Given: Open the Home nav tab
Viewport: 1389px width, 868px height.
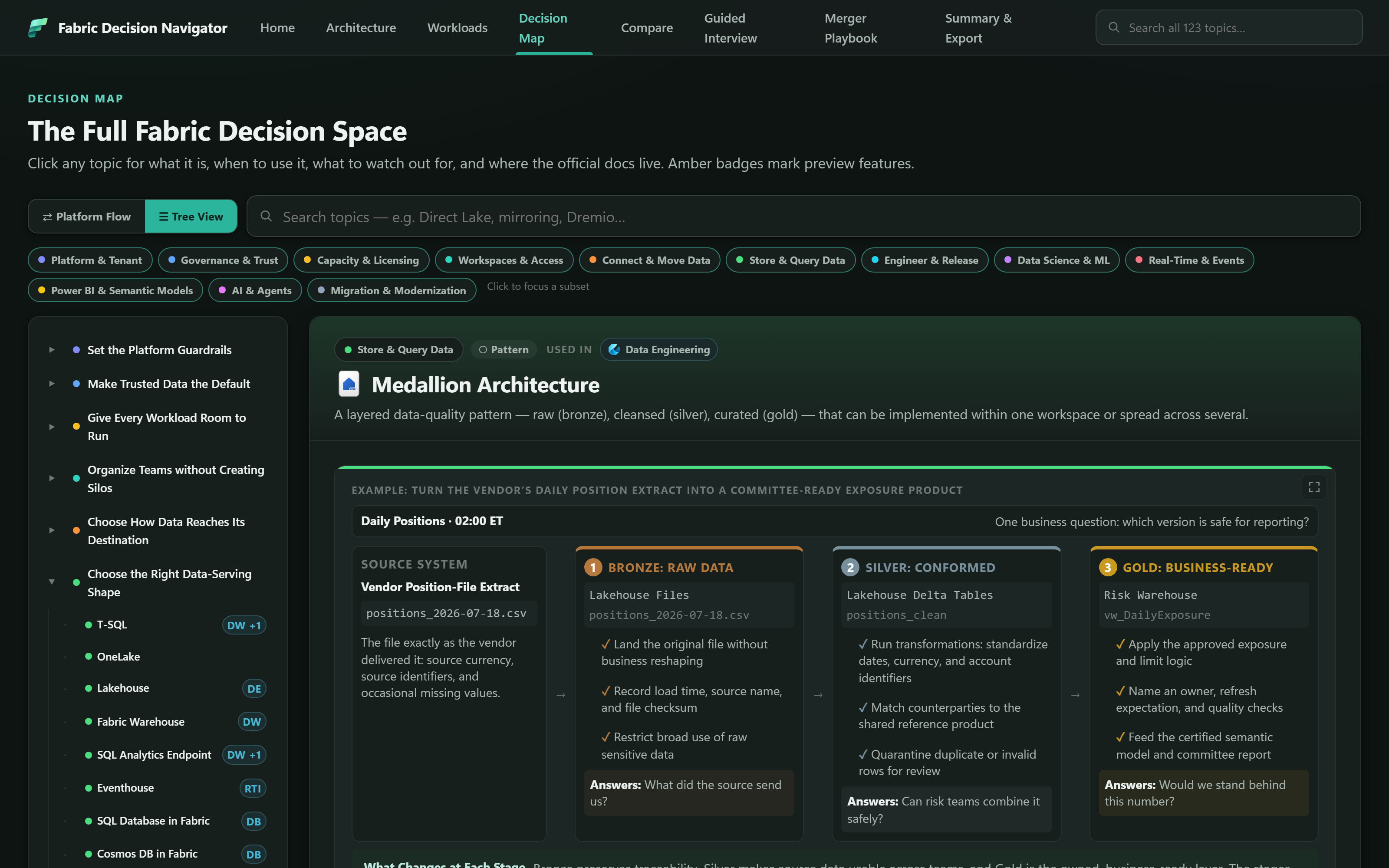Looking at the screenshot, I should [x=277, y=27].
